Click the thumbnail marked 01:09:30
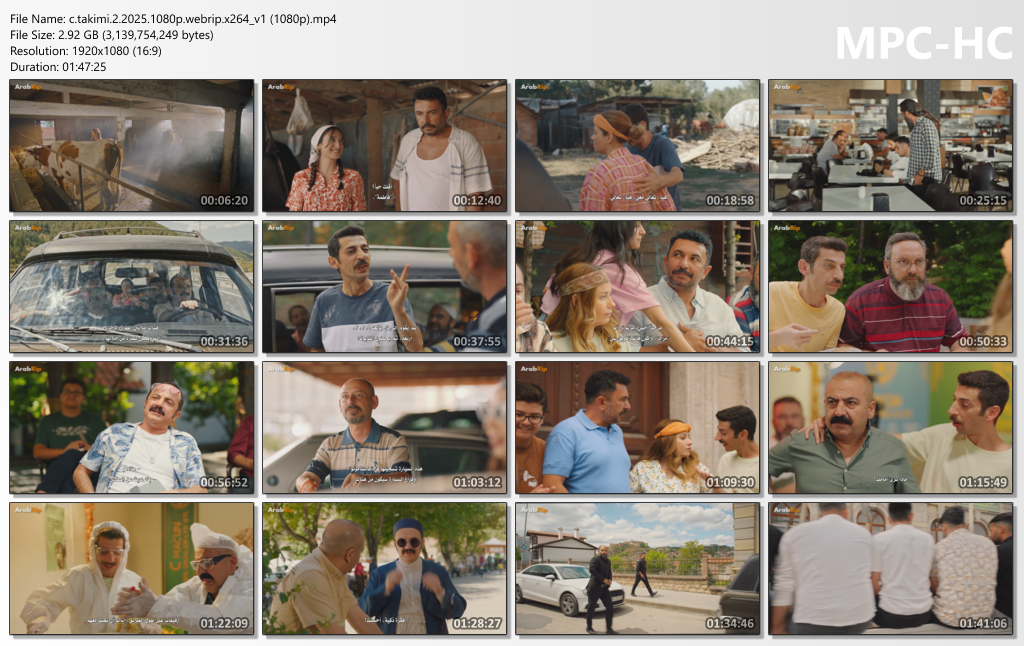This screenshot has width=1024, height=646. pyautogui.click(x=638, y=428)
